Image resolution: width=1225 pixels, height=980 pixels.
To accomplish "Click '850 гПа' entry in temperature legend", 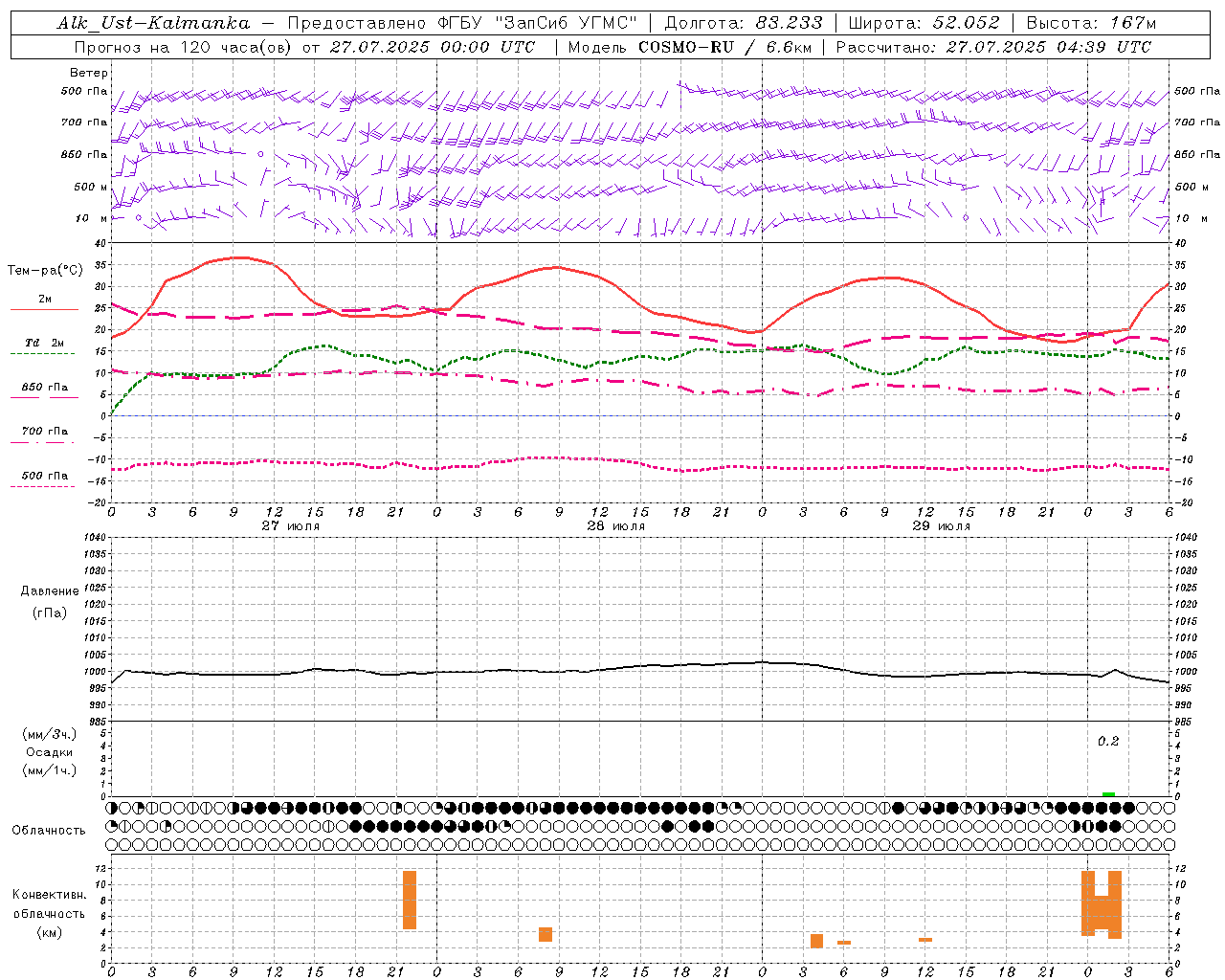I will [x=45, y=388].
